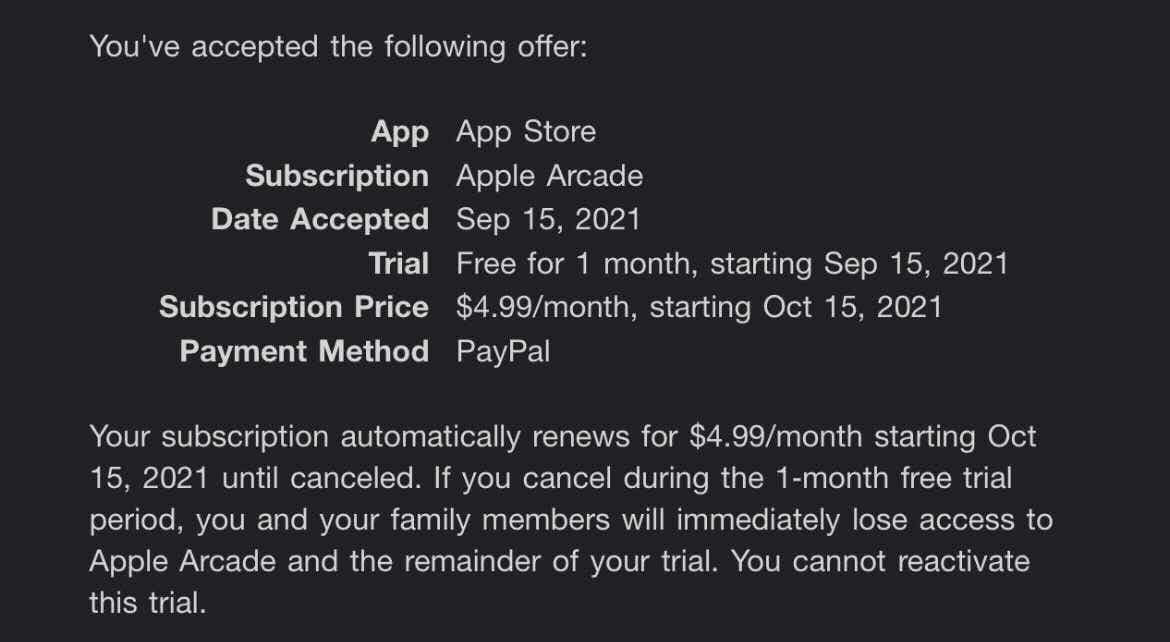Select the Apple Arcade subscription name
Viewport: 1170px width, 642px height.
[549, 176]
